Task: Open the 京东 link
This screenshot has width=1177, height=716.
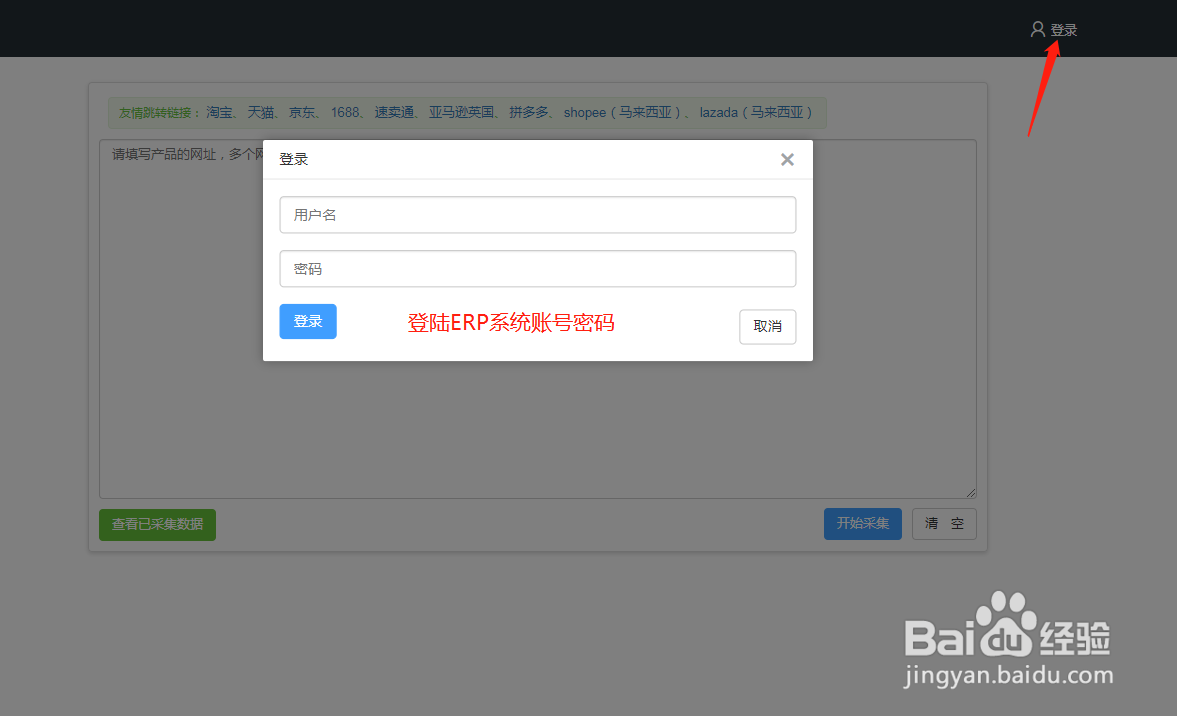Action: click(302, 113)
